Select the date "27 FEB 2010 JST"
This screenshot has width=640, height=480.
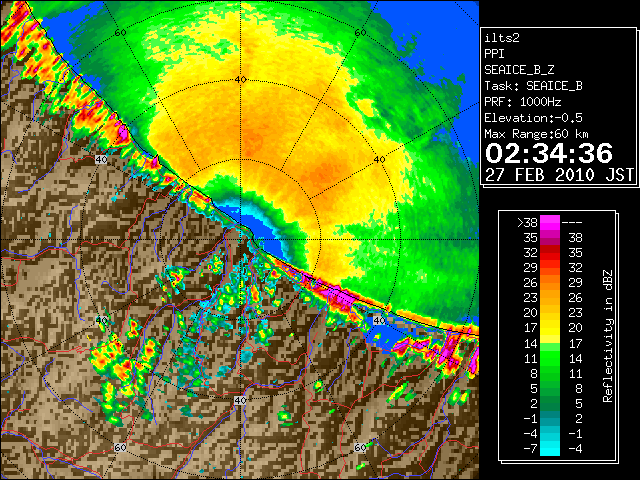[x=560, y=175]
